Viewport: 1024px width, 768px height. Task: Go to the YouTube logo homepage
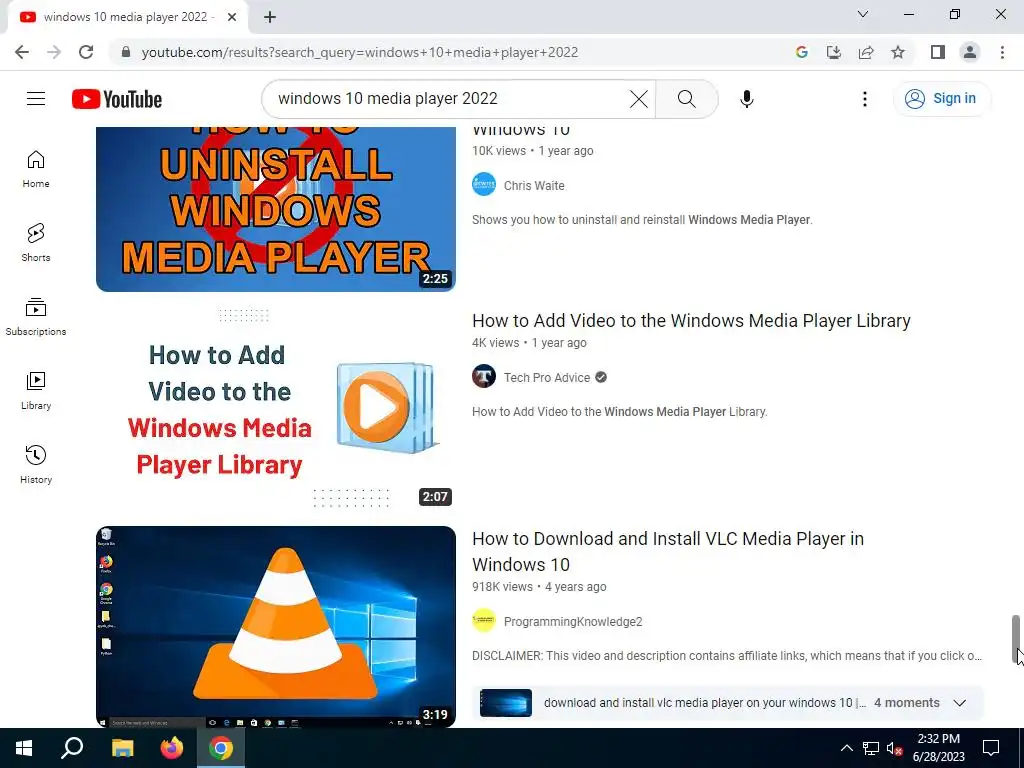[x=117, y=99]
